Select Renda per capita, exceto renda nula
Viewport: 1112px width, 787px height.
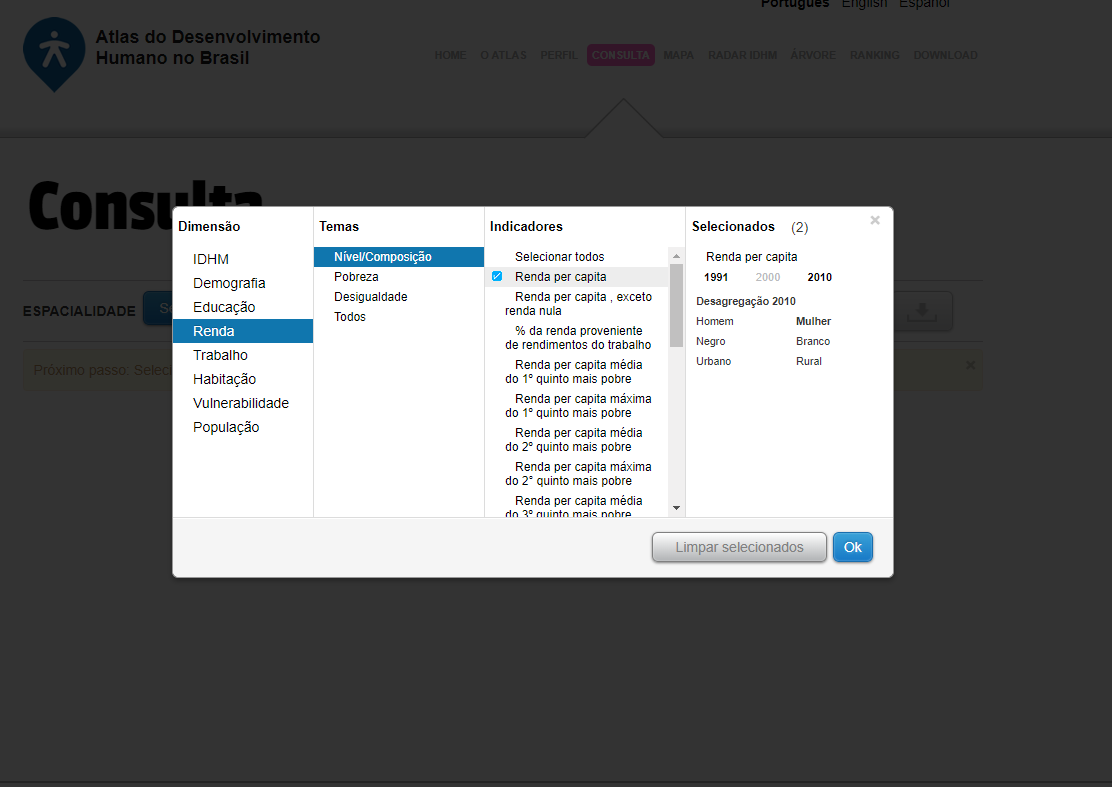pos(578,304)
